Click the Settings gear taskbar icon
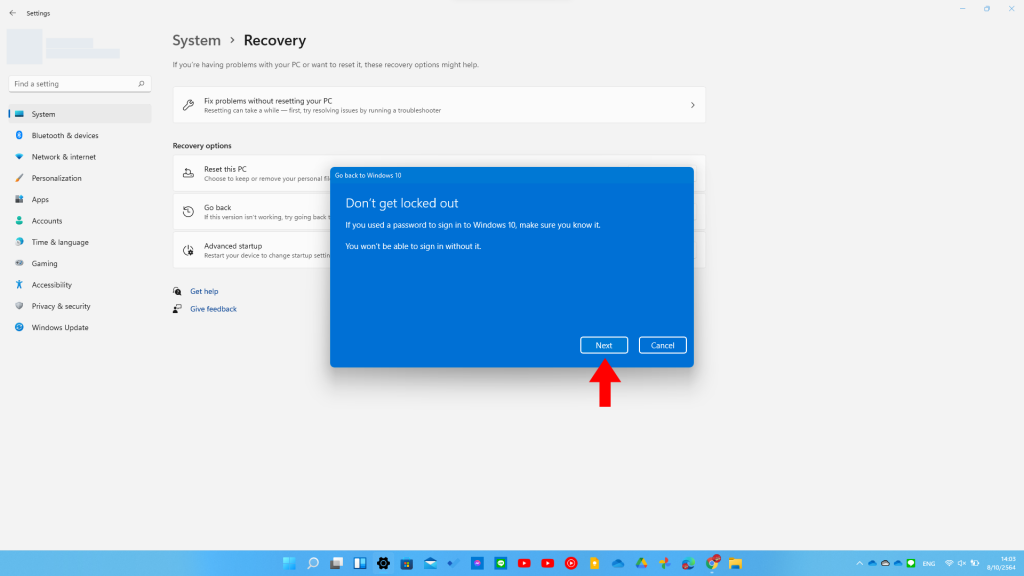Image resolution: width=1024 pixels, height=576 pixels. [383, 563]
